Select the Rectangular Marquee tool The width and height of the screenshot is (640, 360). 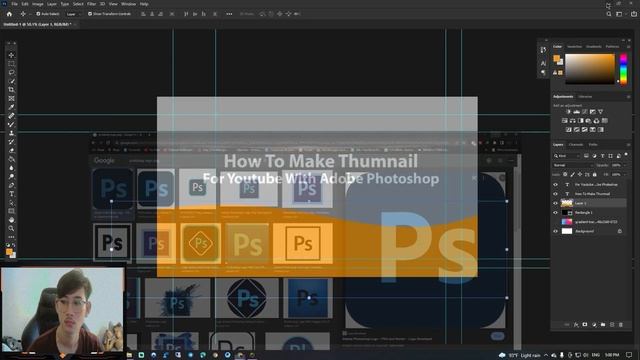pos(11,64)
